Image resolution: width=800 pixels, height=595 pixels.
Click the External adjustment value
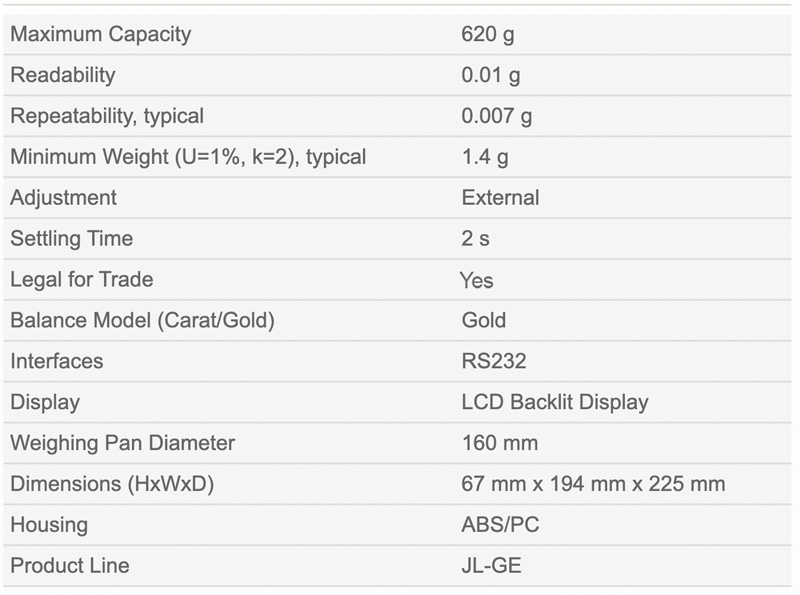click(x=501, y=197)
